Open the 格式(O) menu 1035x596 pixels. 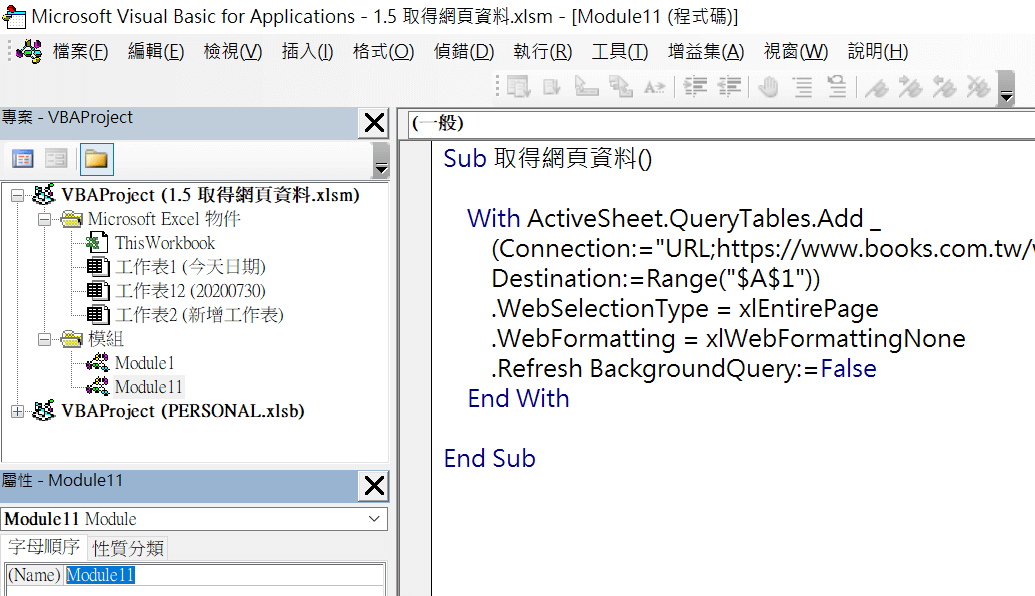[383, 51]
